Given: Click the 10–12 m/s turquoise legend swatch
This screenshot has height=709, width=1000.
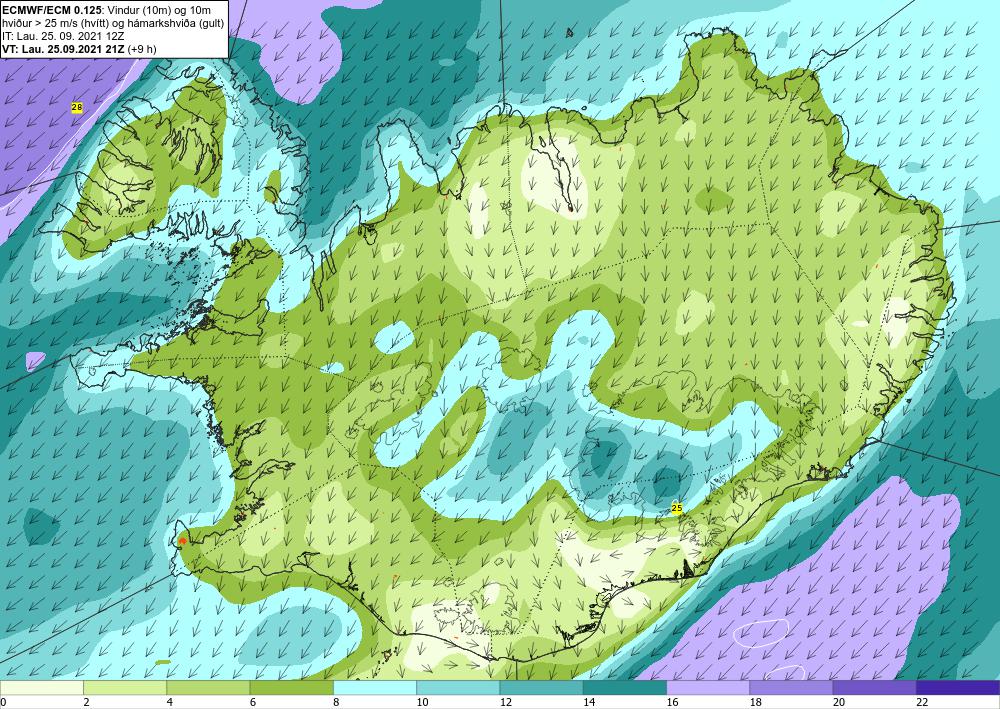Looking at the screenshot, I should coord(458,688).
